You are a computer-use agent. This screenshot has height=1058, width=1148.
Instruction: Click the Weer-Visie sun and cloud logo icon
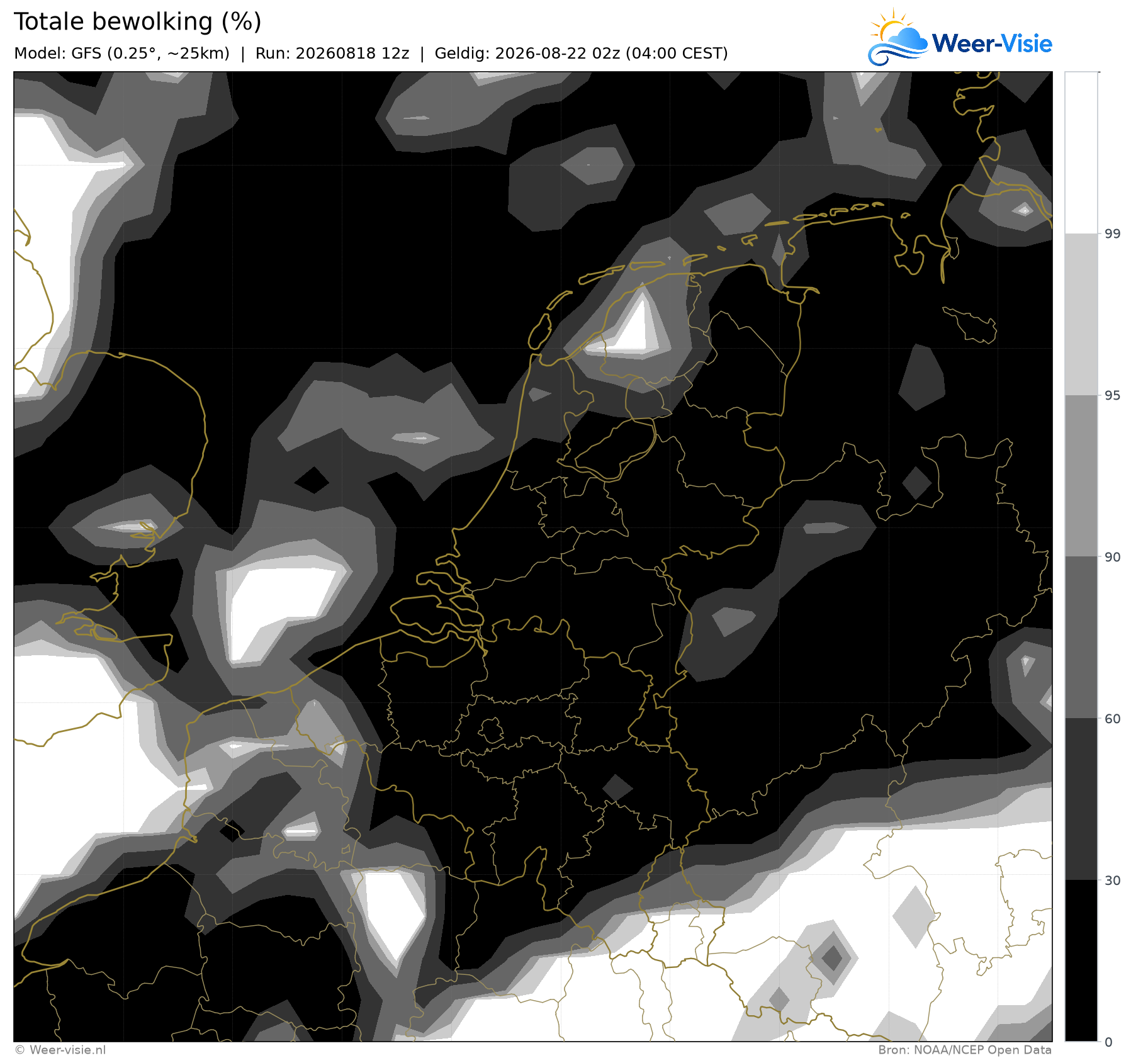pyautogui.click(x=898, y=38)
